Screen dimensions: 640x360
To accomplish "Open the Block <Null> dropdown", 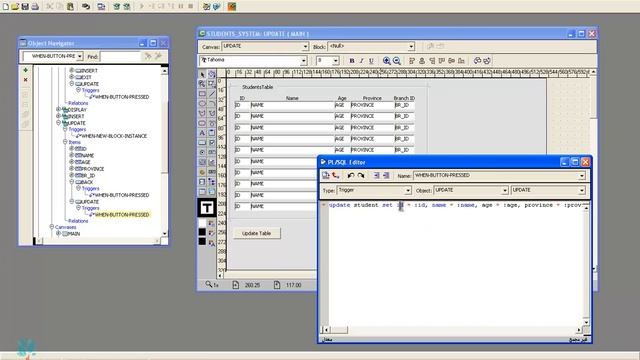I will tap(411, 47).
